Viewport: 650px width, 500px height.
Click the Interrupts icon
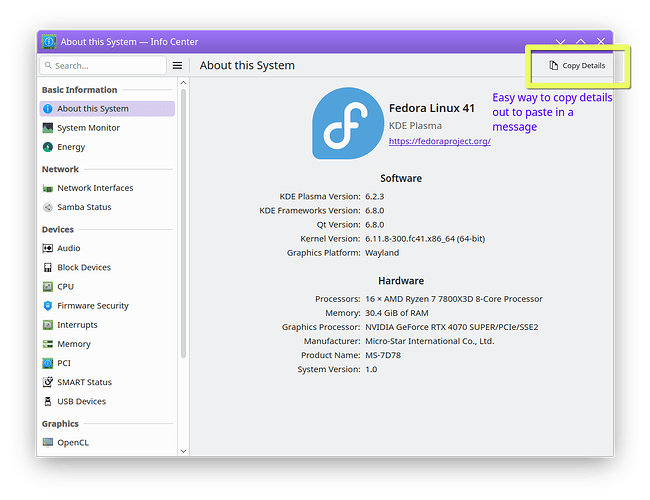tap(48, 325)
